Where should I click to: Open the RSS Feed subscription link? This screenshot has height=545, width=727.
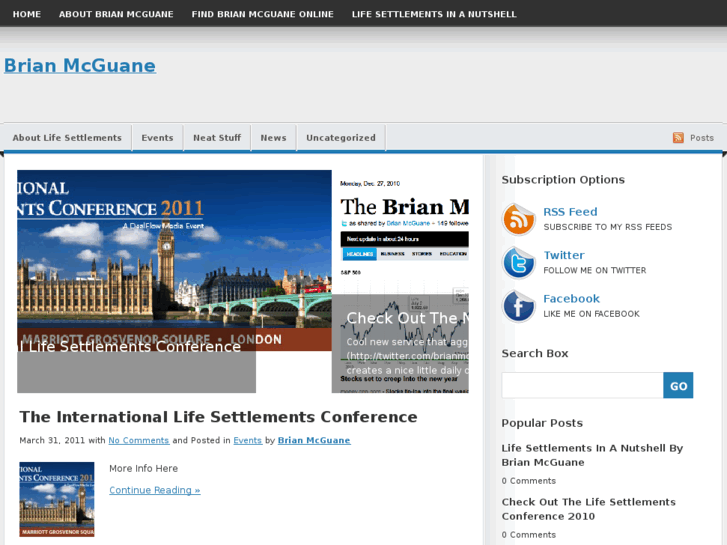[x=570, y=212]
